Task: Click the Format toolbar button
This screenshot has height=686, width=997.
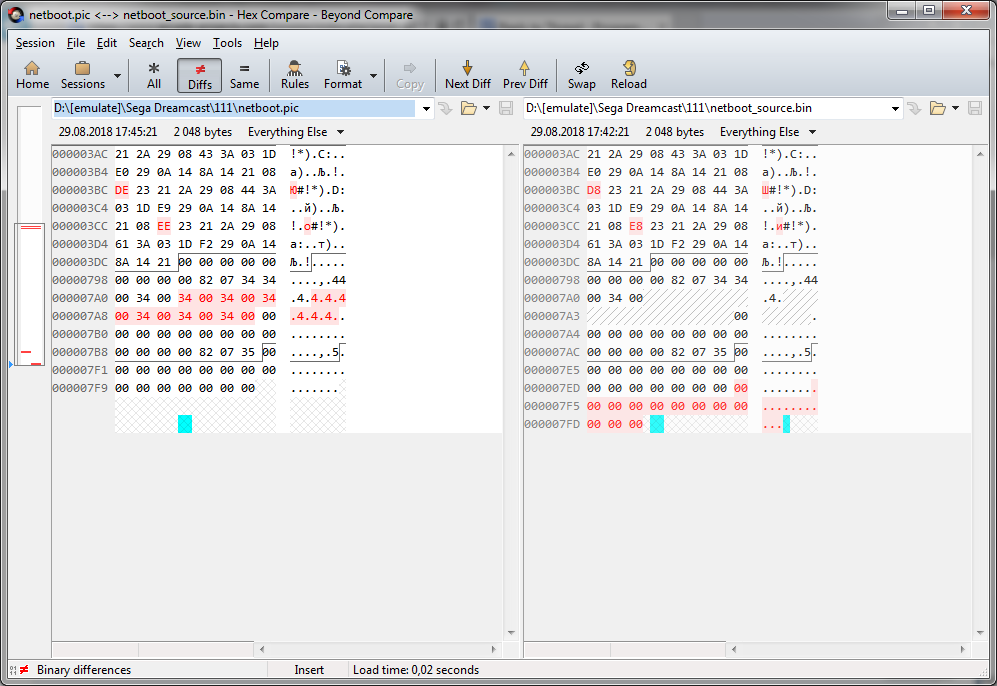Action: [343, 75]
